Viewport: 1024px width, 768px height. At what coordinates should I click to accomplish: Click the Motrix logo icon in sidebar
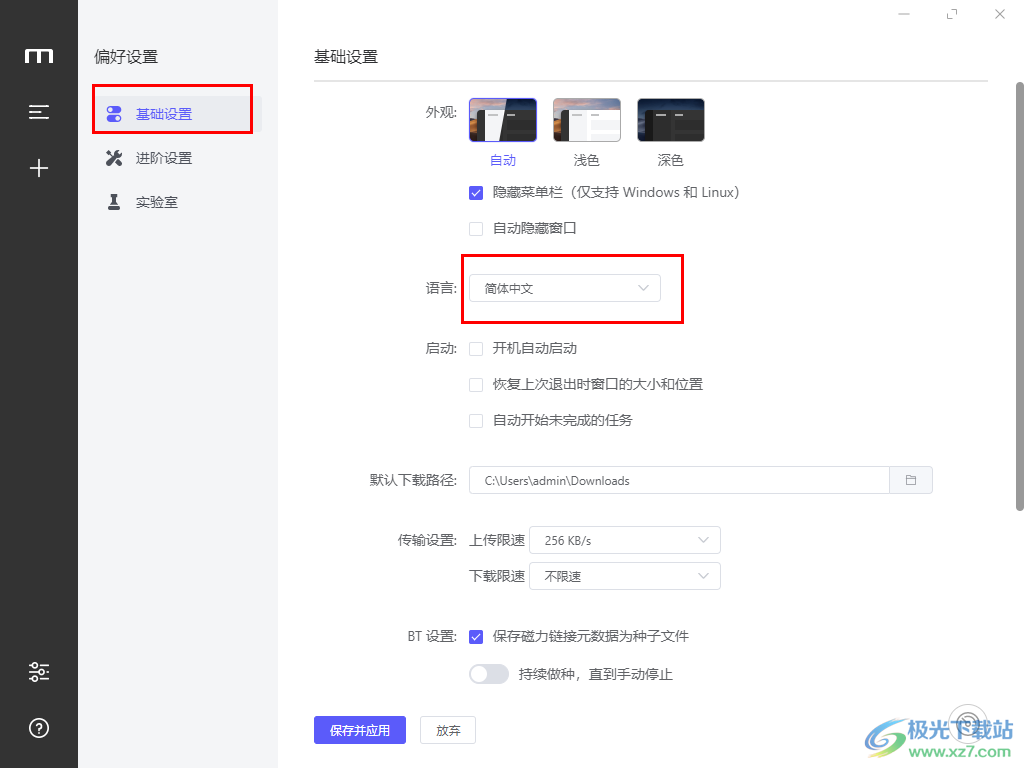[x=39, y=56]
